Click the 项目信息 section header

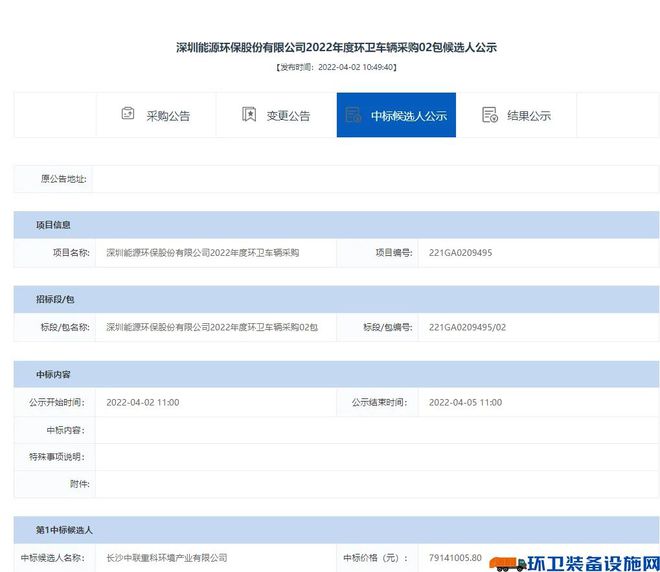pyautogui.click(x=336, y=225)
